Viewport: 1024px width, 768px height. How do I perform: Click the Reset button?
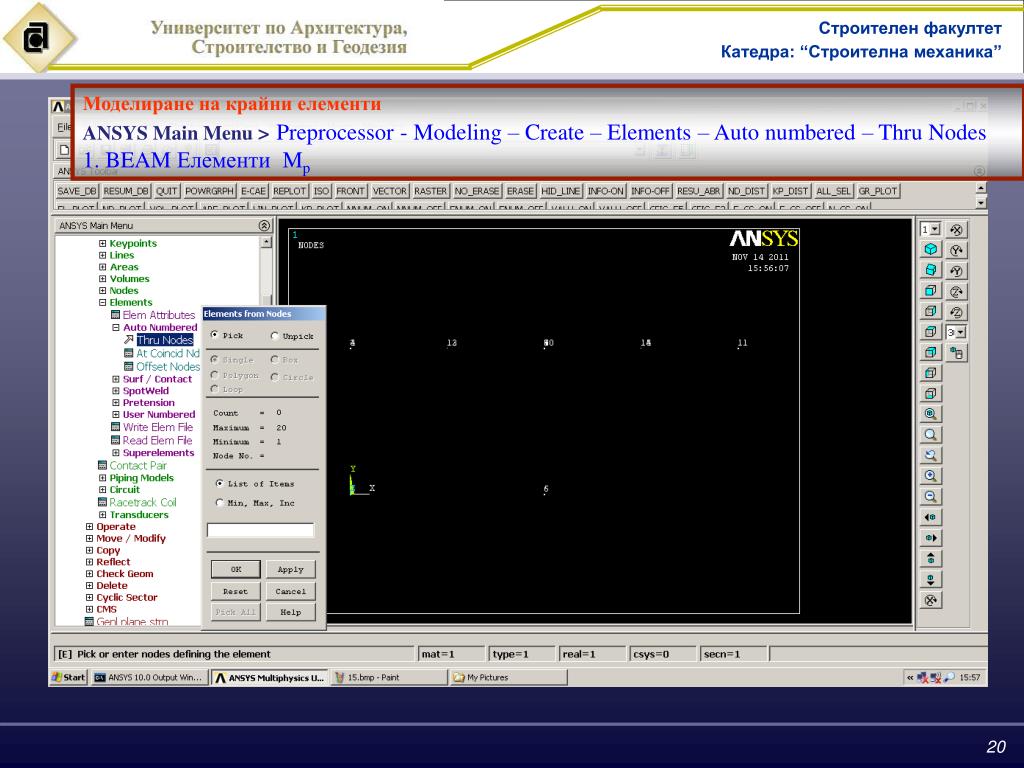coord(236,591)
